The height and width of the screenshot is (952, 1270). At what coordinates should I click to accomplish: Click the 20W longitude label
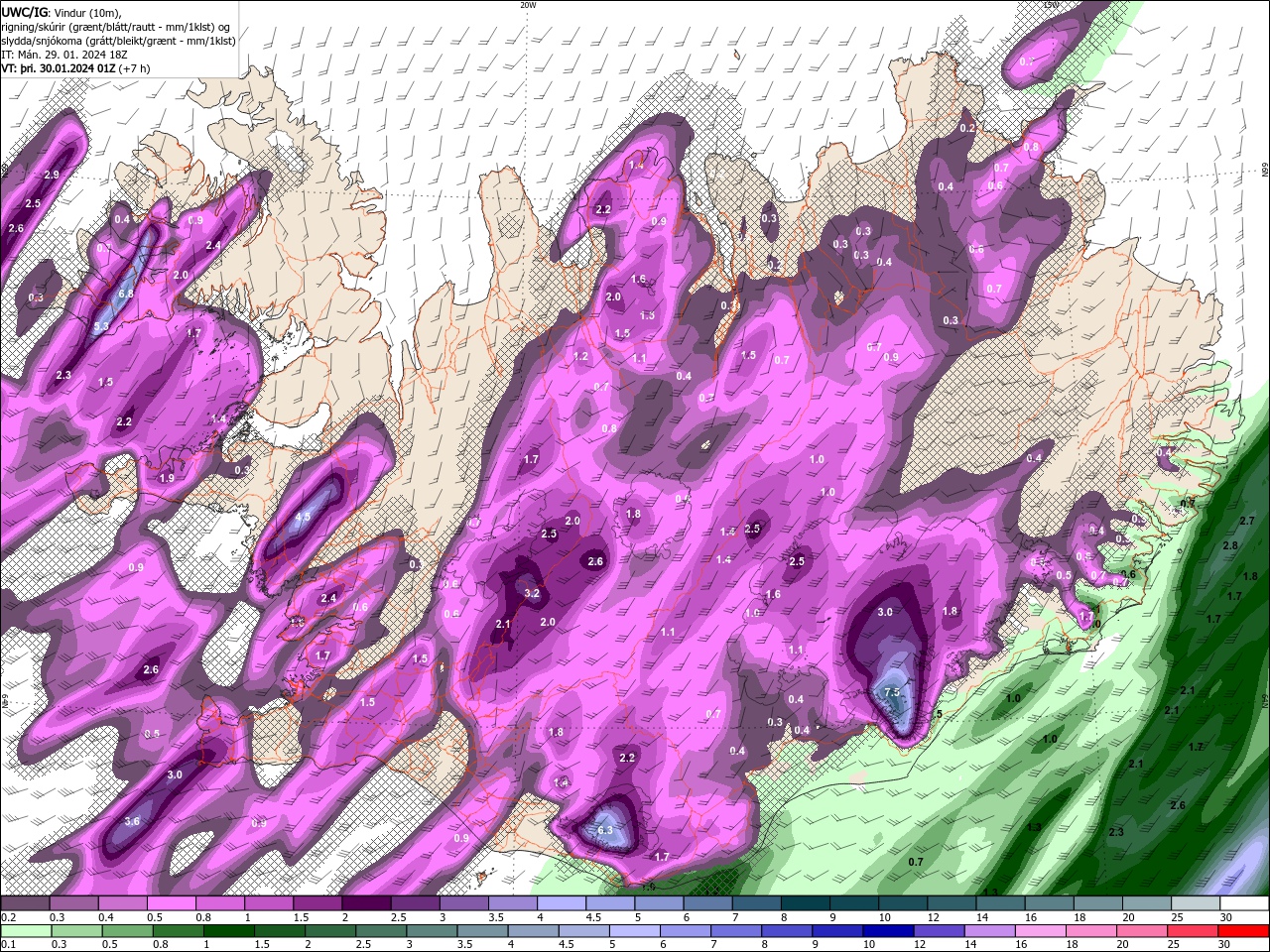coord(528,5)
